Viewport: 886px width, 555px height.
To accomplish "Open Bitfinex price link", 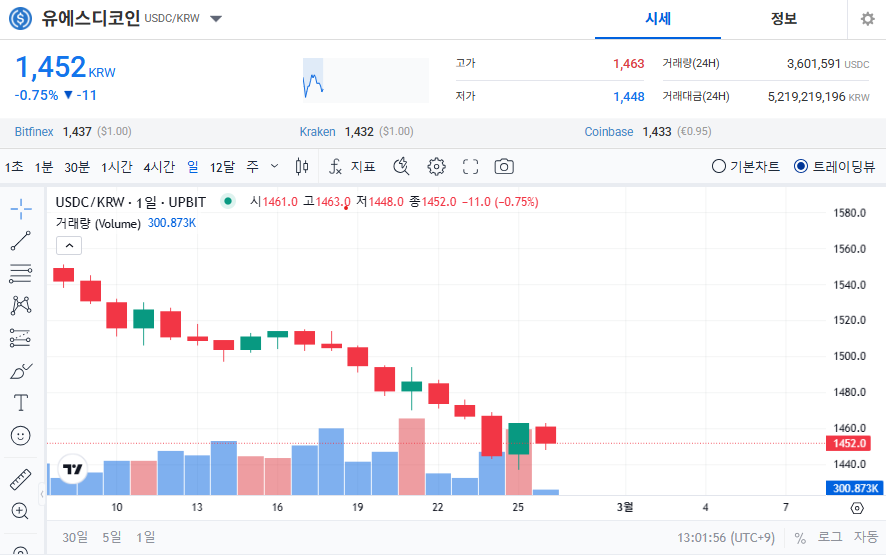I will pyautogui.click(x=34, y=132).
